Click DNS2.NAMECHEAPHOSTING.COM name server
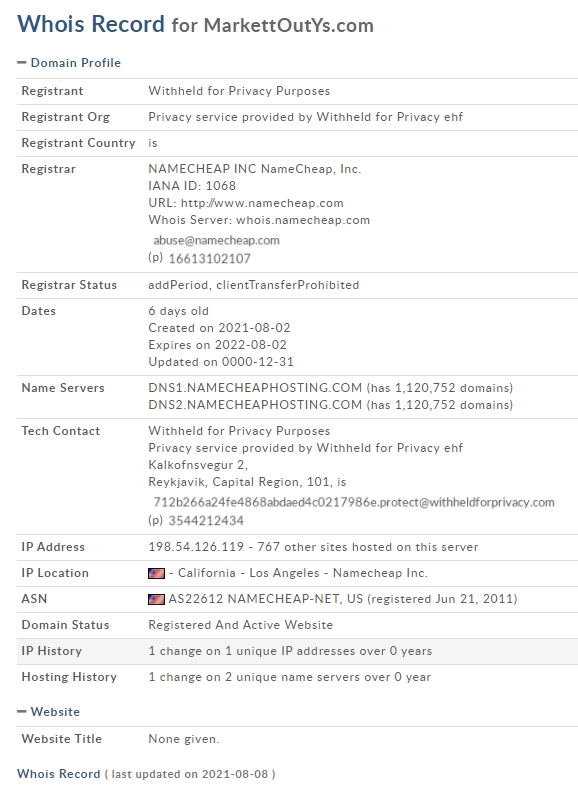 (x=255, y=405)
